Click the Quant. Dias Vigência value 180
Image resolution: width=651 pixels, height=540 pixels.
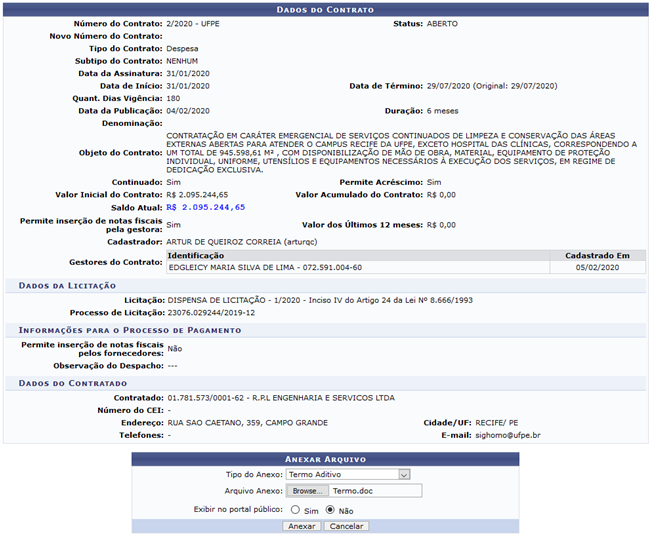[x=173, y=98]
